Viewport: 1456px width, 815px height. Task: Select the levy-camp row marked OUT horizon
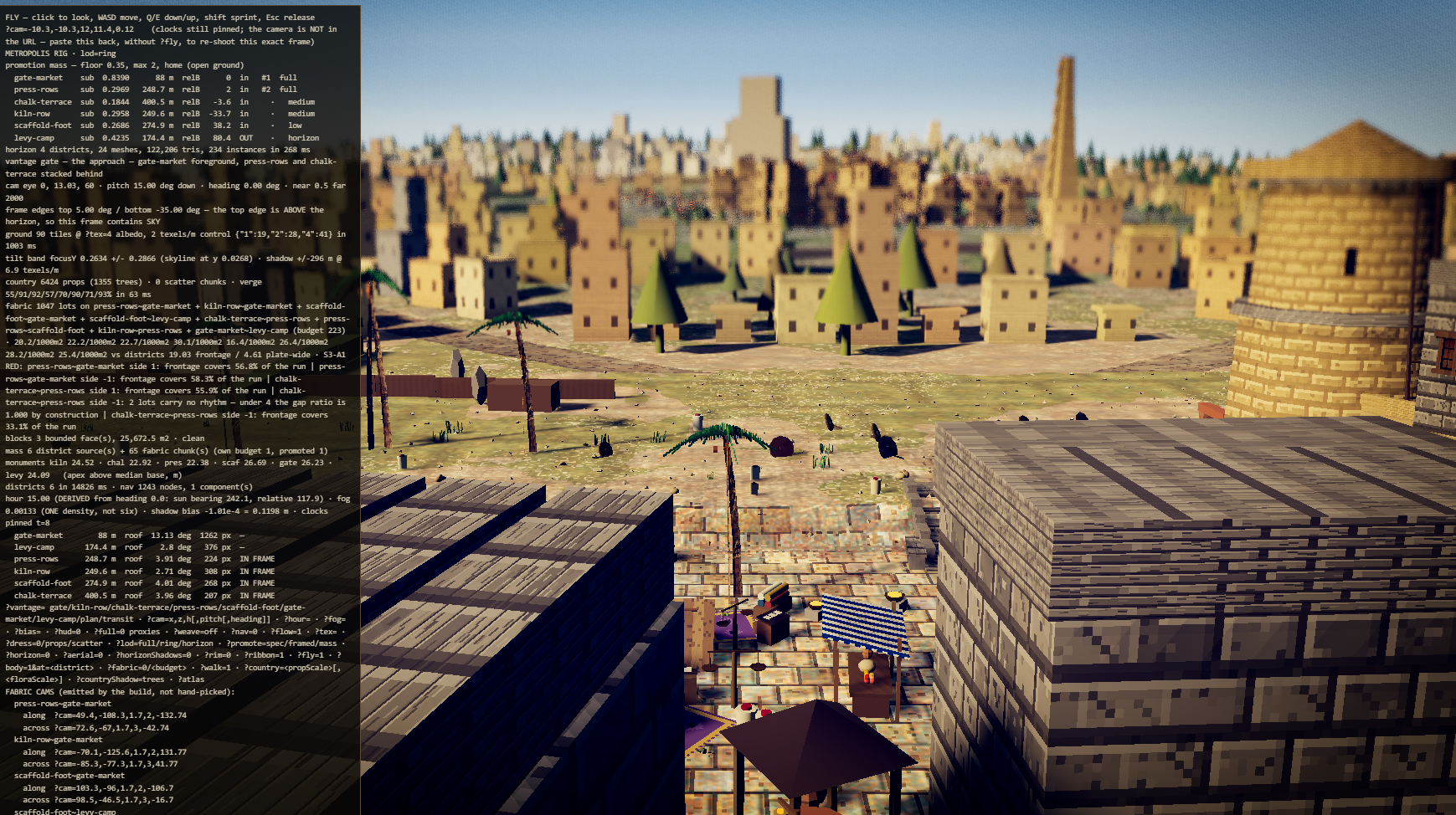[167, 138]
